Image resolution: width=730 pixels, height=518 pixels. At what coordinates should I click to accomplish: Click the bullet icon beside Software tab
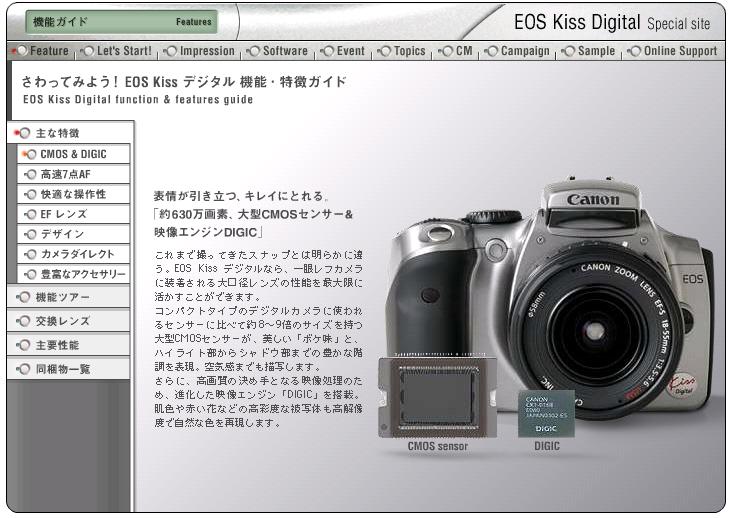click(253, 51)
